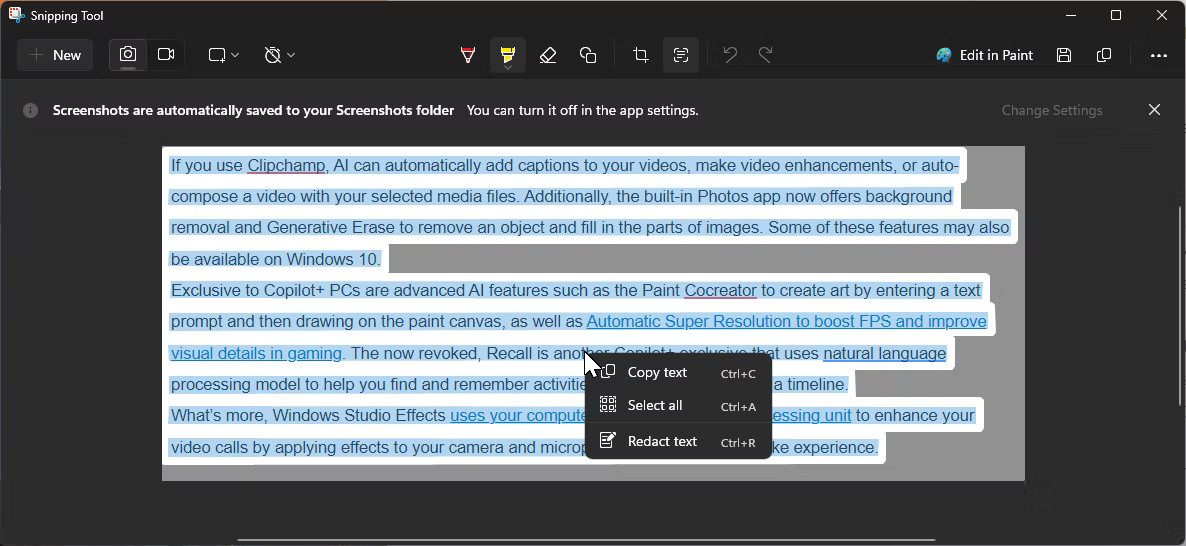Activate the image Crop tool

point(641,55)
